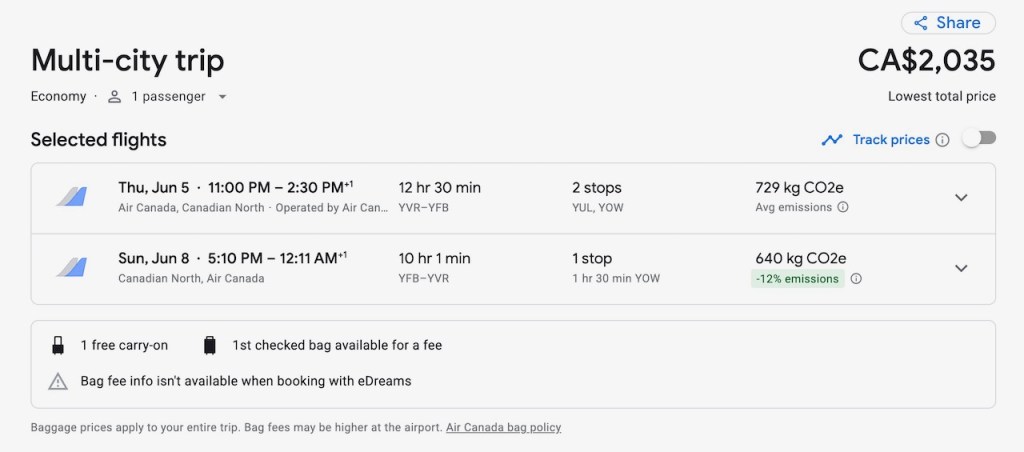Click the -12% emissions green badge
Image resolution: width=1024 pixels, height=452 pixels.
pyautogui.click(x=797, y=279)
